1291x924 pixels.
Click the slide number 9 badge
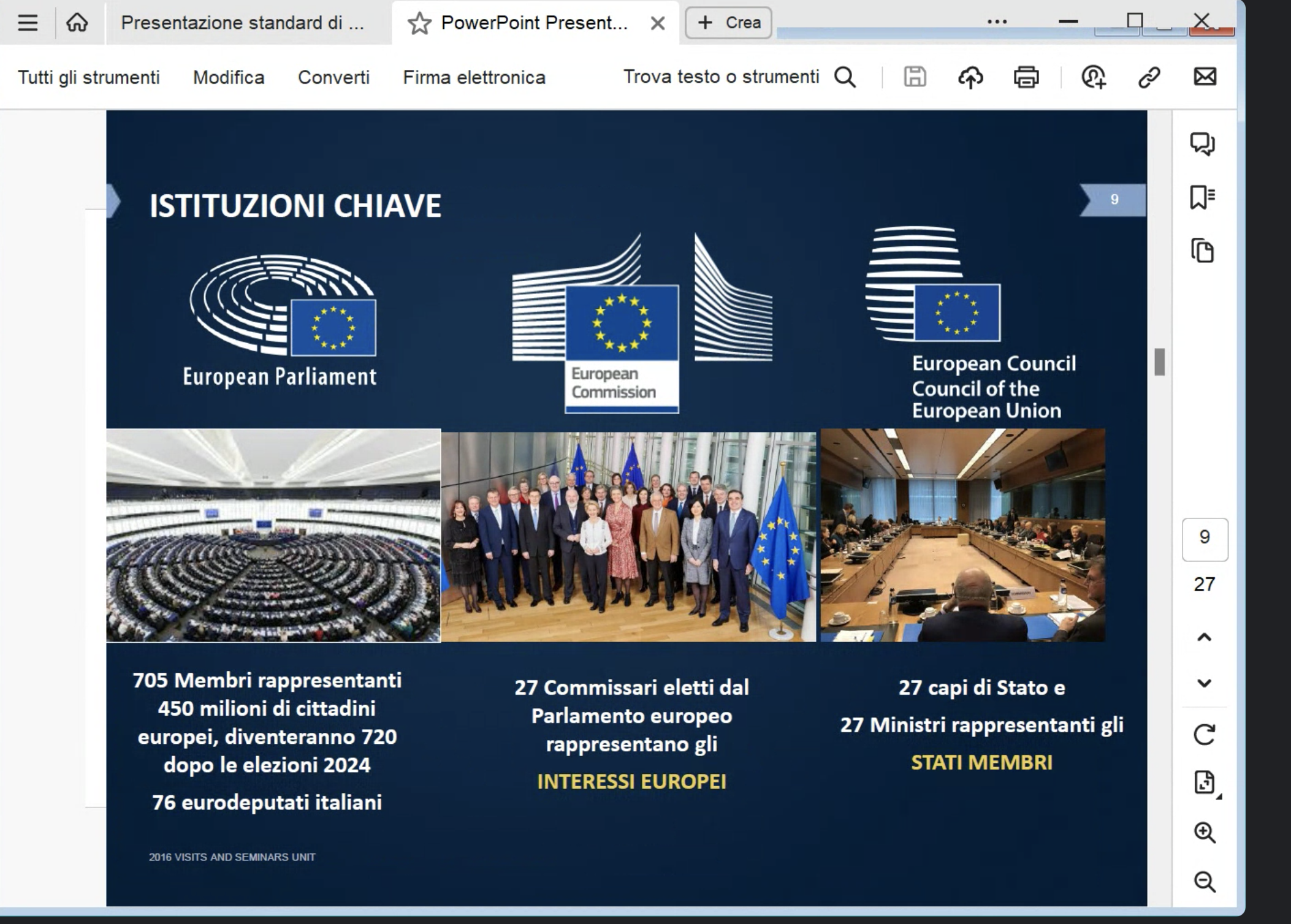1113,200
